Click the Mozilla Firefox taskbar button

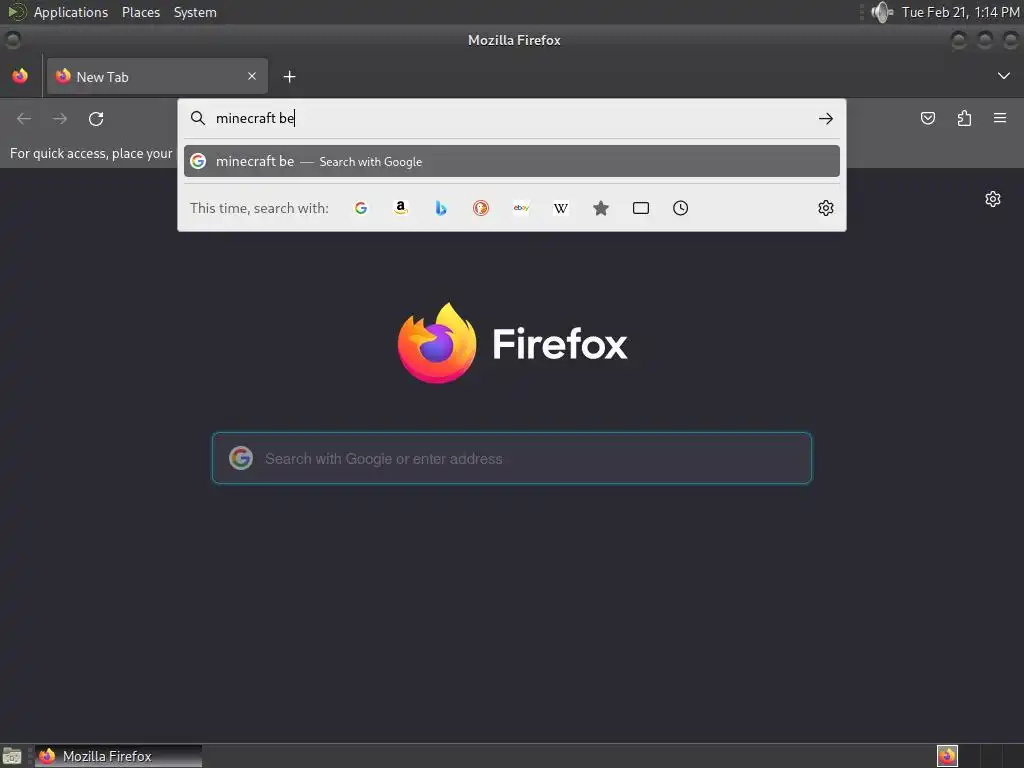pos(118,756)
